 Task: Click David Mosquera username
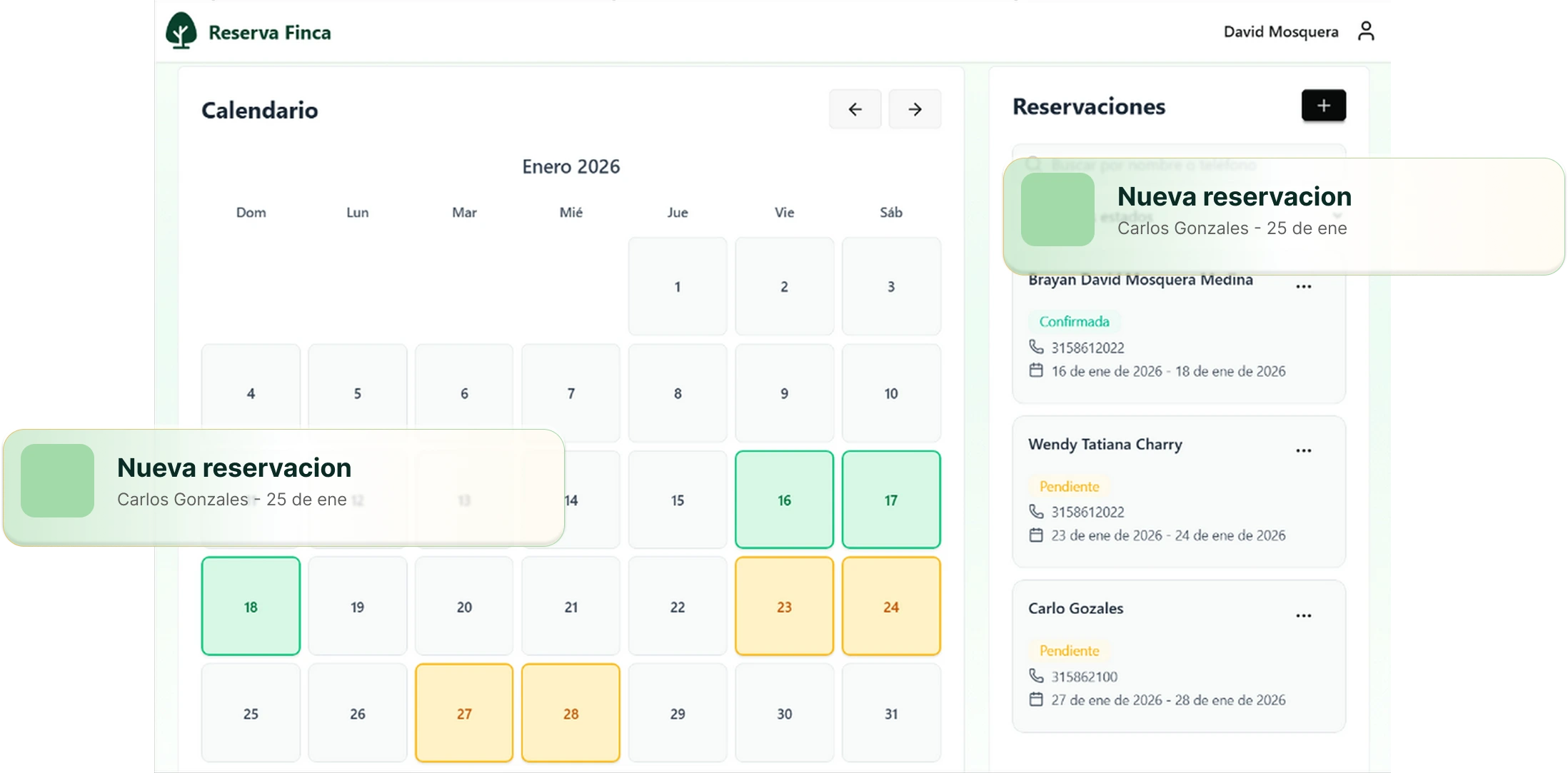[1280, 32]
